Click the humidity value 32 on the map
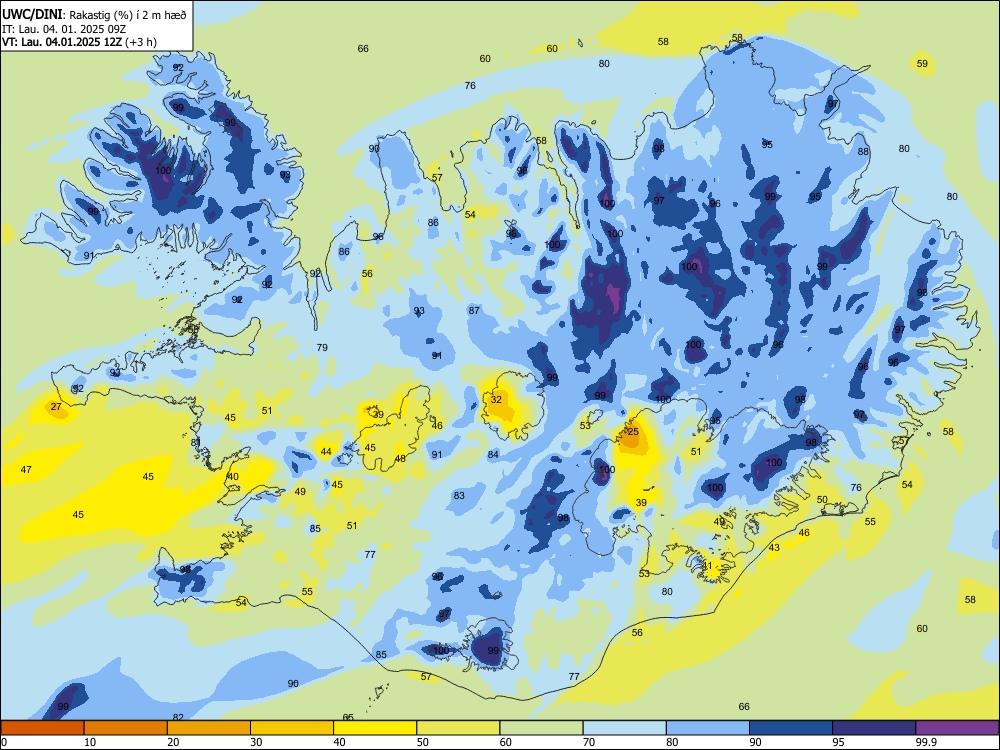This screenshot has width=1000, height=750. [x=496, y=400]
